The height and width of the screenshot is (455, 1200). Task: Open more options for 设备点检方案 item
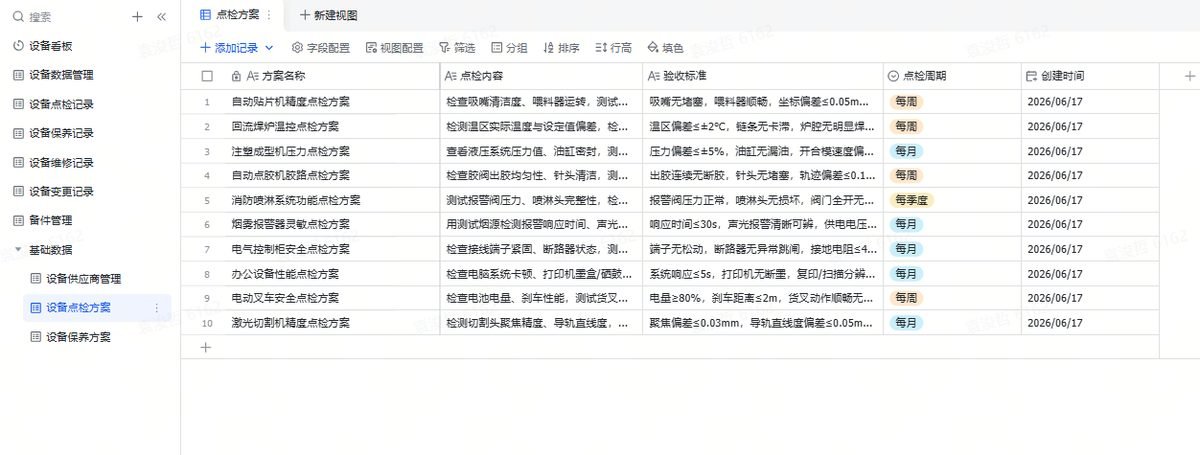[x=156, y=308]
